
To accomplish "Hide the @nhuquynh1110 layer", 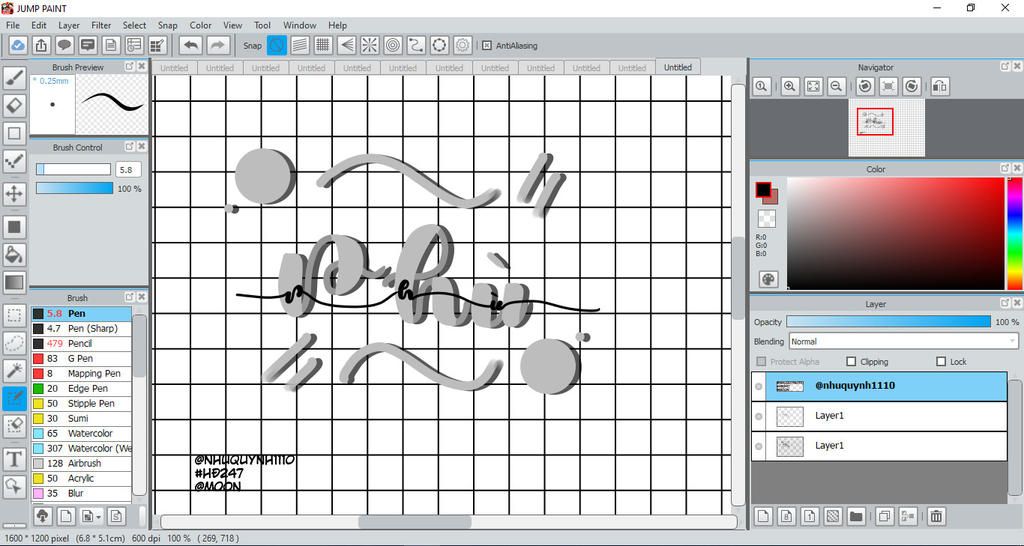I will pyautogui.click(x=758, y=387).
